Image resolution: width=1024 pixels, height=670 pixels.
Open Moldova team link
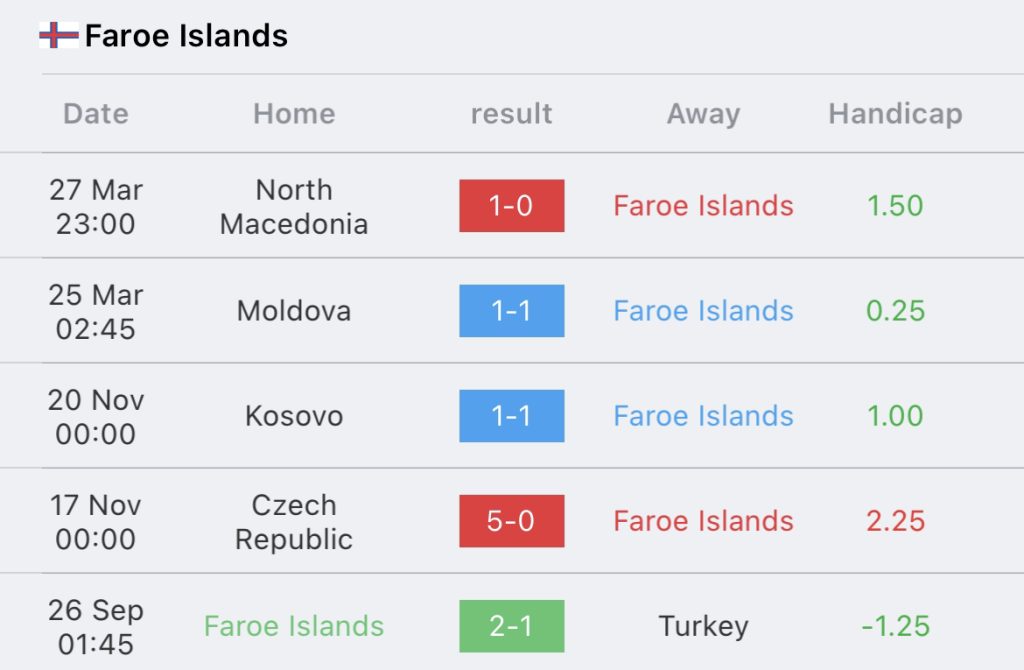(x=294, y=311)
